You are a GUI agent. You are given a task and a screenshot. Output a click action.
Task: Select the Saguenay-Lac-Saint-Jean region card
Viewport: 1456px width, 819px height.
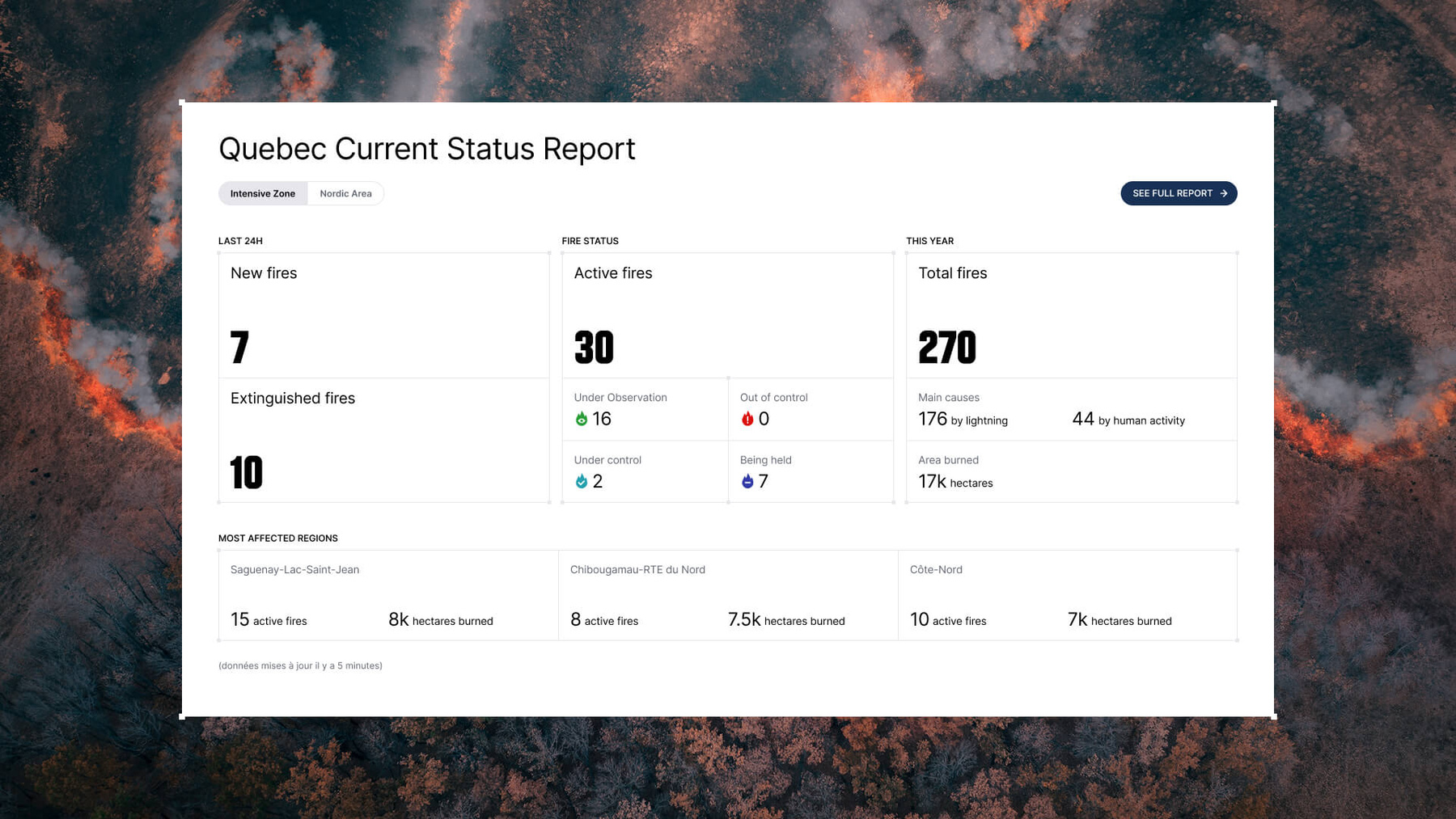388,595
